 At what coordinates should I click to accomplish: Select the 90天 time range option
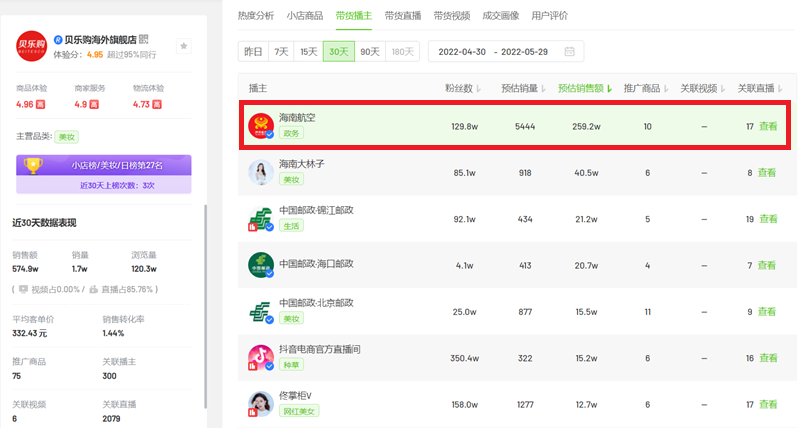point(370,52)
